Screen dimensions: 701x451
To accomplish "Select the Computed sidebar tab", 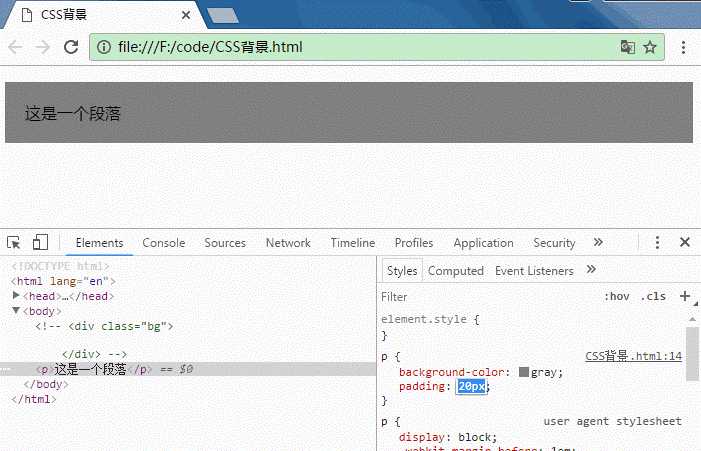I will (x=456, y=271).
